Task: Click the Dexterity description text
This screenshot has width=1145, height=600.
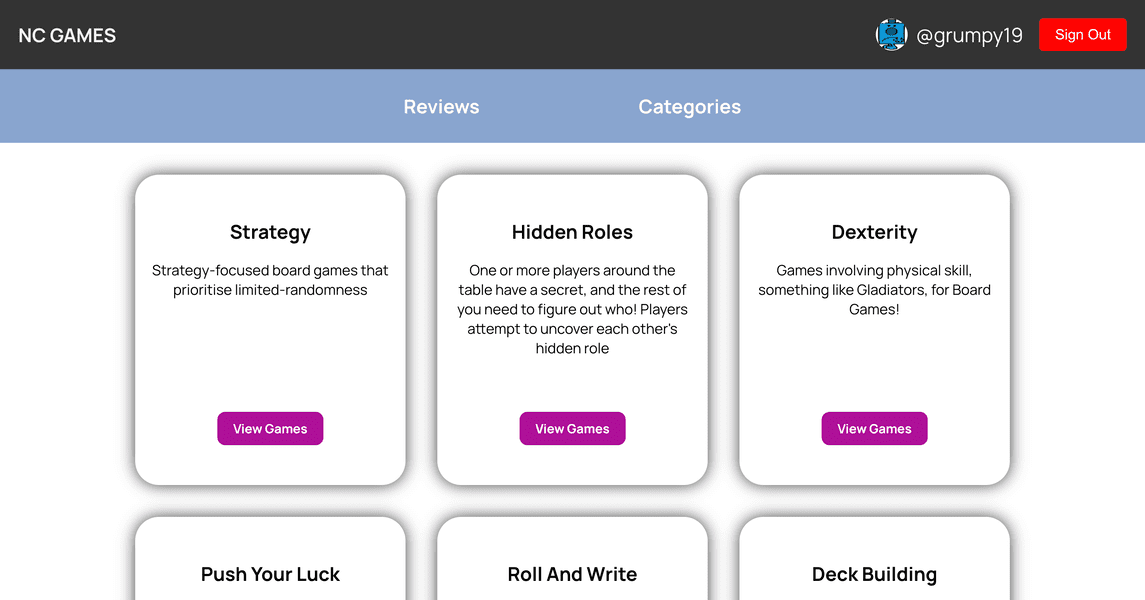Action: pyautogui.click(x=874, y=290)
